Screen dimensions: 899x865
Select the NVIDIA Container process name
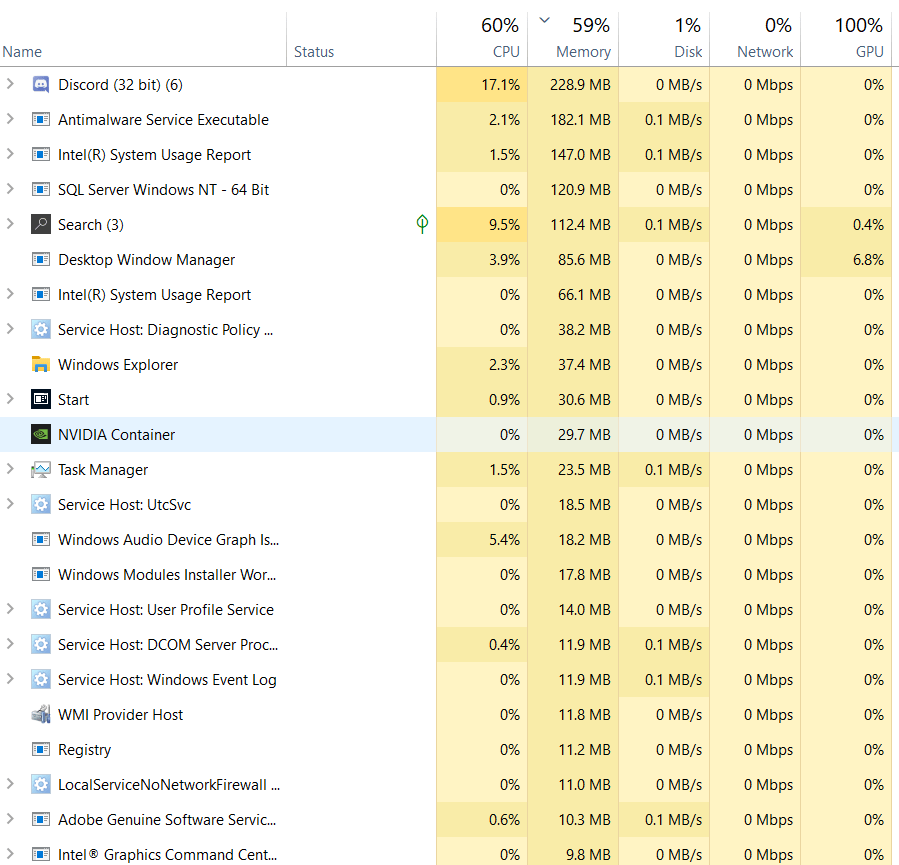[x=116, y=435]
